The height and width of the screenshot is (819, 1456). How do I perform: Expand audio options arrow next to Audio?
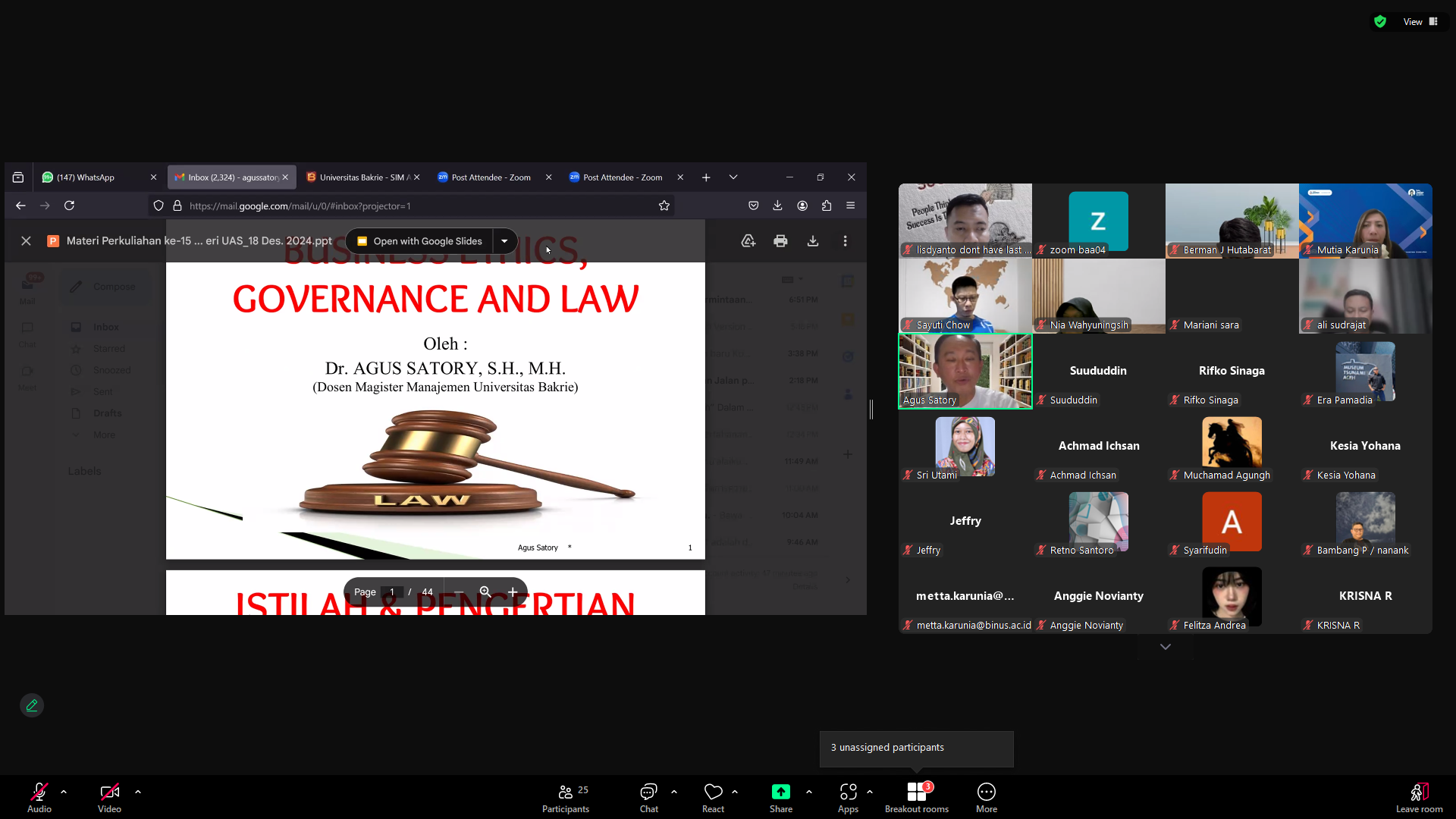pyautogui.click(x=64, y=792)
